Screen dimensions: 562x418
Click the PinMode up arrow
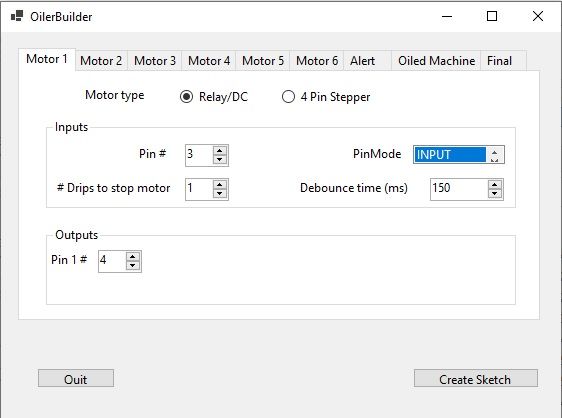click(495, 151)
